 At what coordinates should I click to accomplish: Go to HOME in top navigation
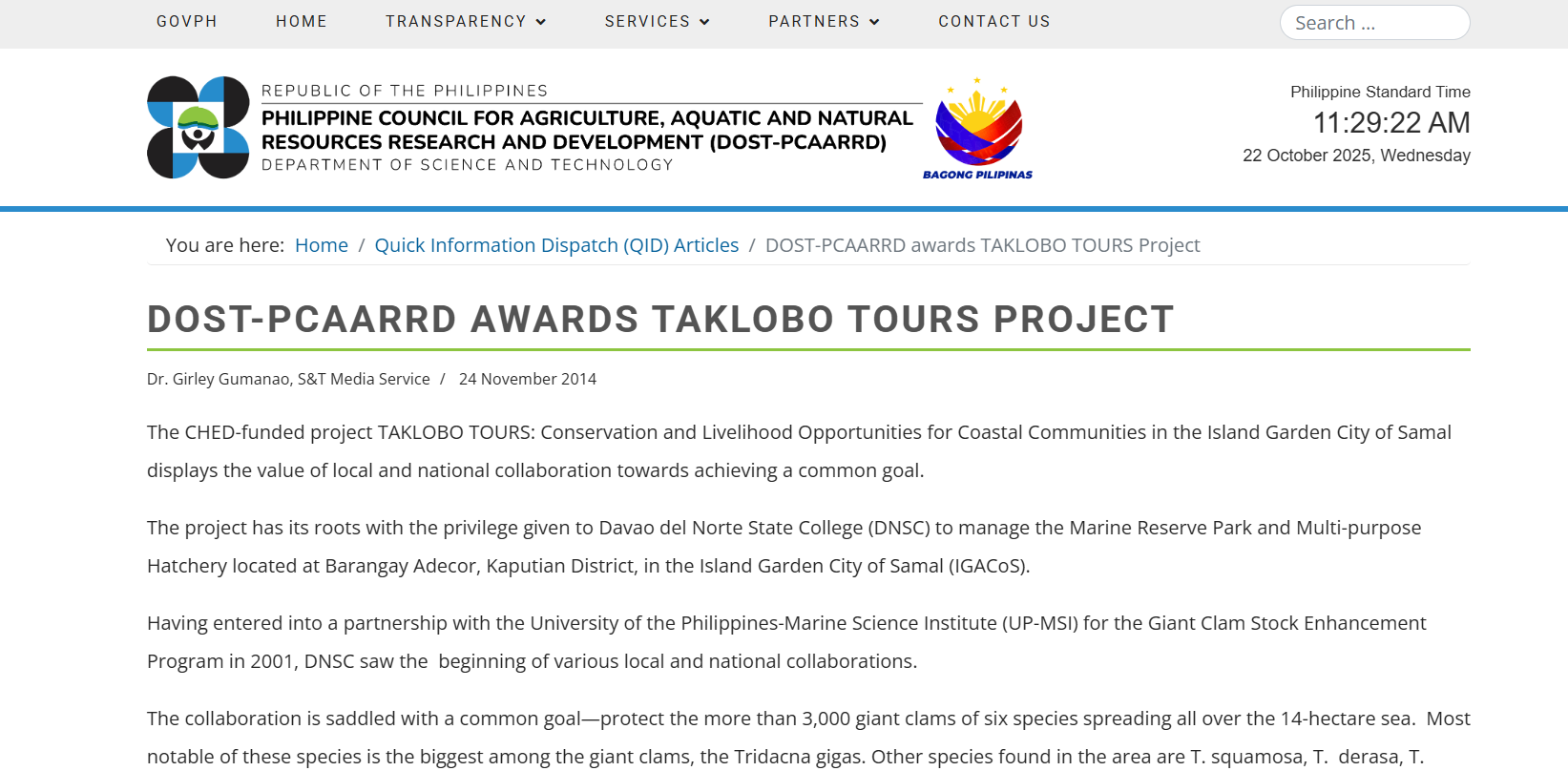tap(302, 21)
